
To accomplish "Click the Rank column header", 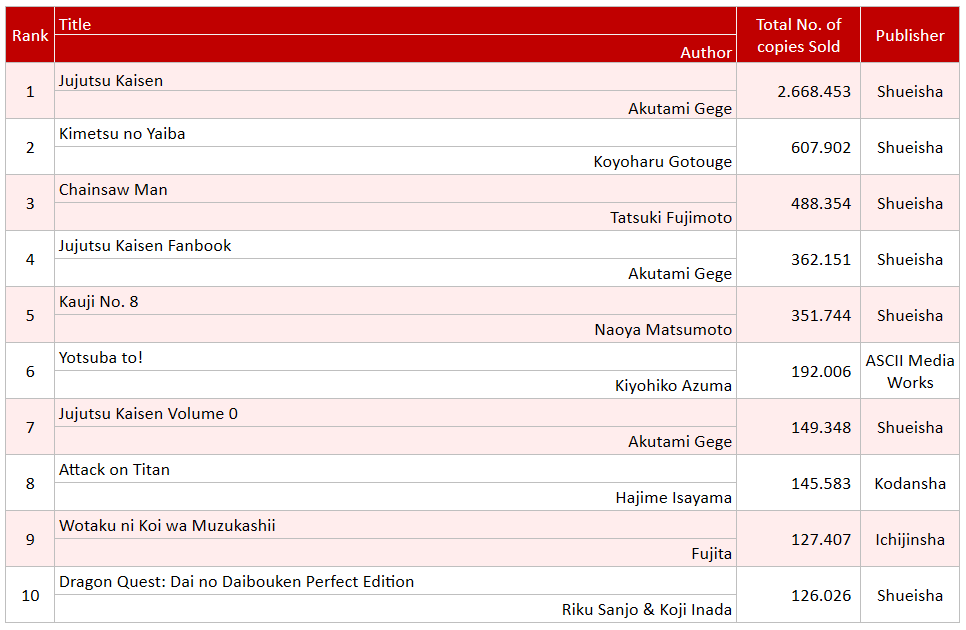I will click(30, 36).
